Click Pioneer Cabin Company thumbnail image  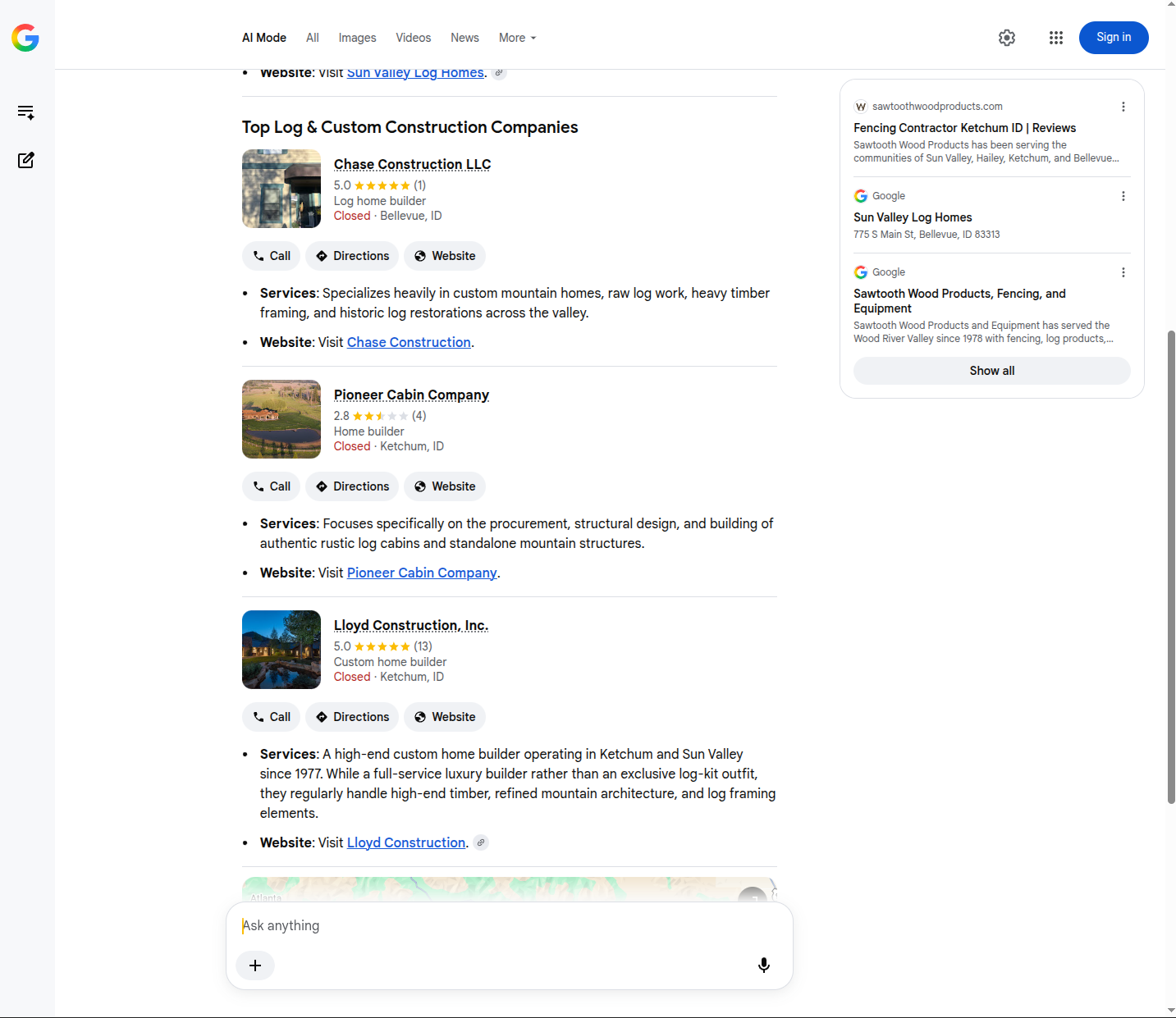coord(281,419)
